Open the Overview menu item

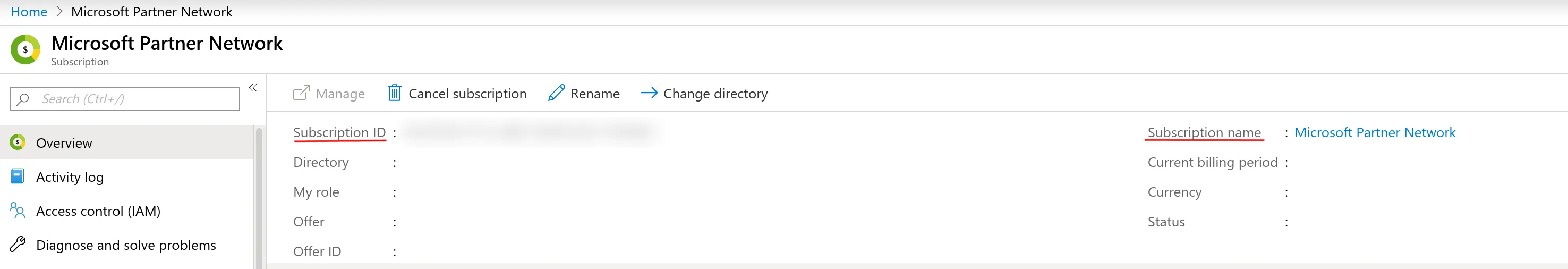(x=64, y=143)
